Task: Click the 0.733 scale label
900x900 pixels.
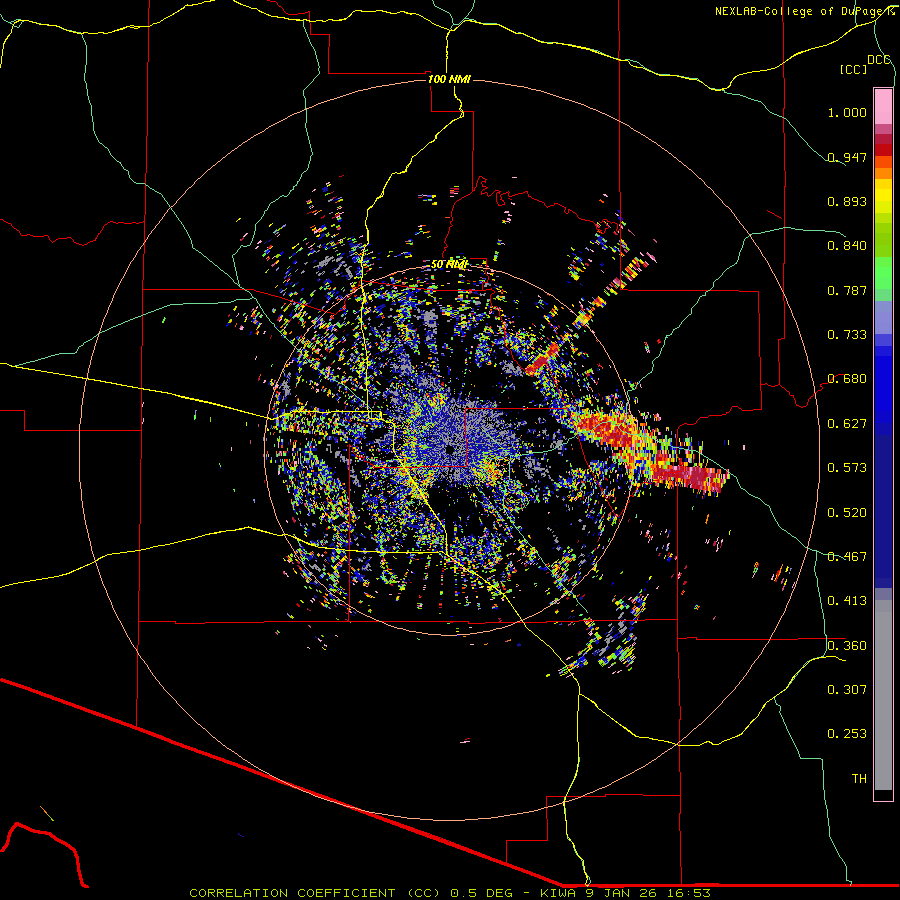Action: 847,335
